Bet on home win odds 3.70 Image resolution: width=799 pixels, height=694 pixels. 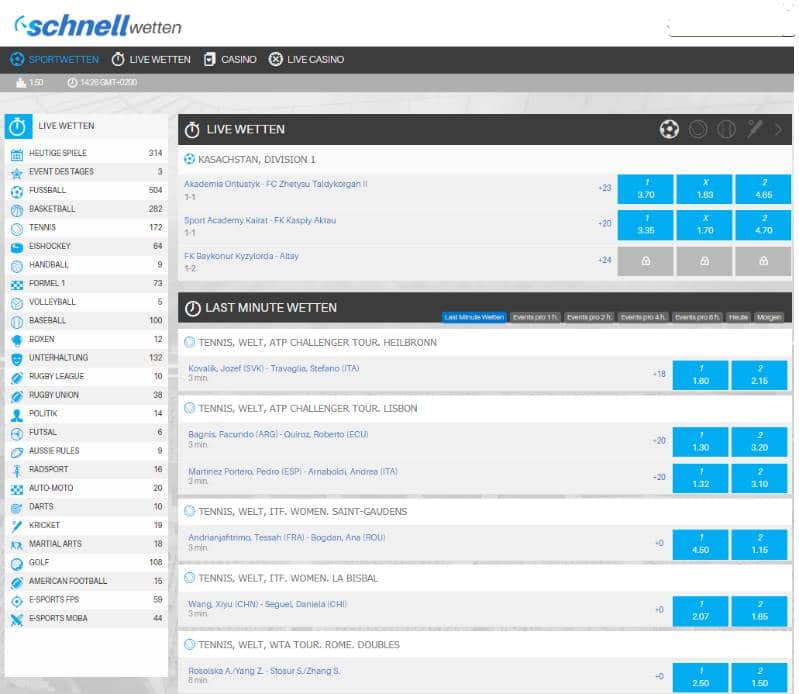(646, 189)
